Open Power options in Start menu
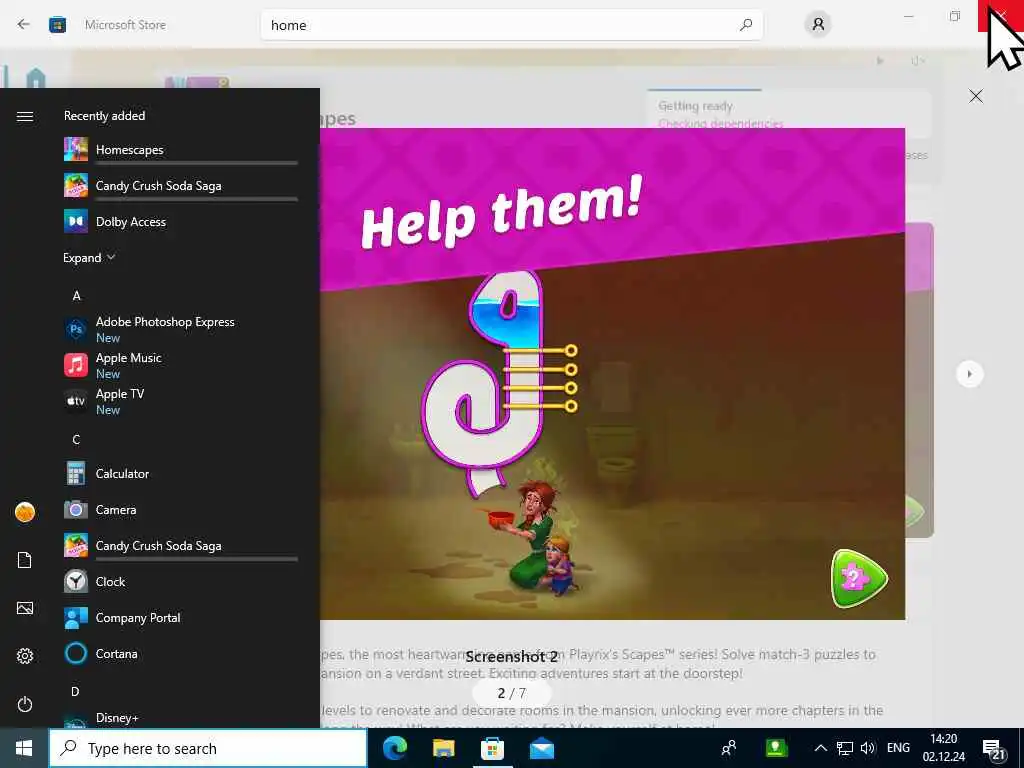 25,705
